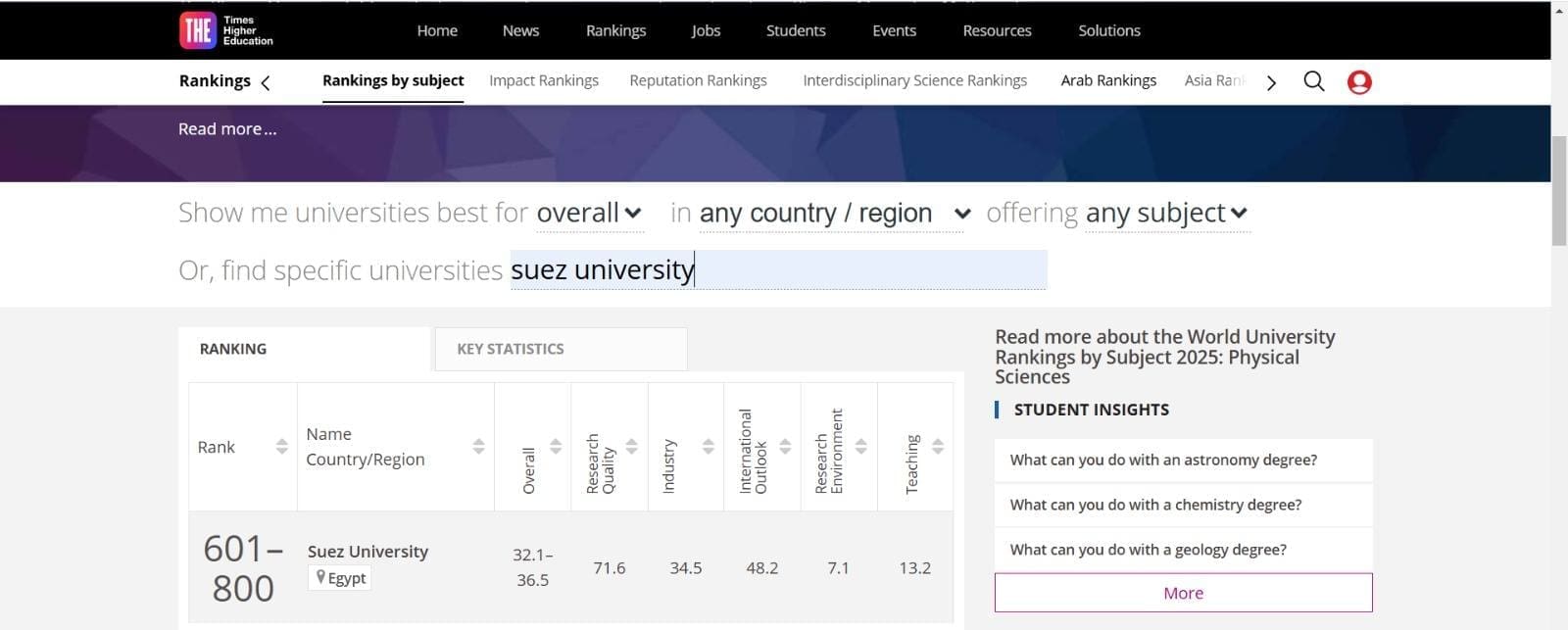Click the Research Environment value 7.1
The width and height of the screenshot is (1568, 630).
click(839, 568)
